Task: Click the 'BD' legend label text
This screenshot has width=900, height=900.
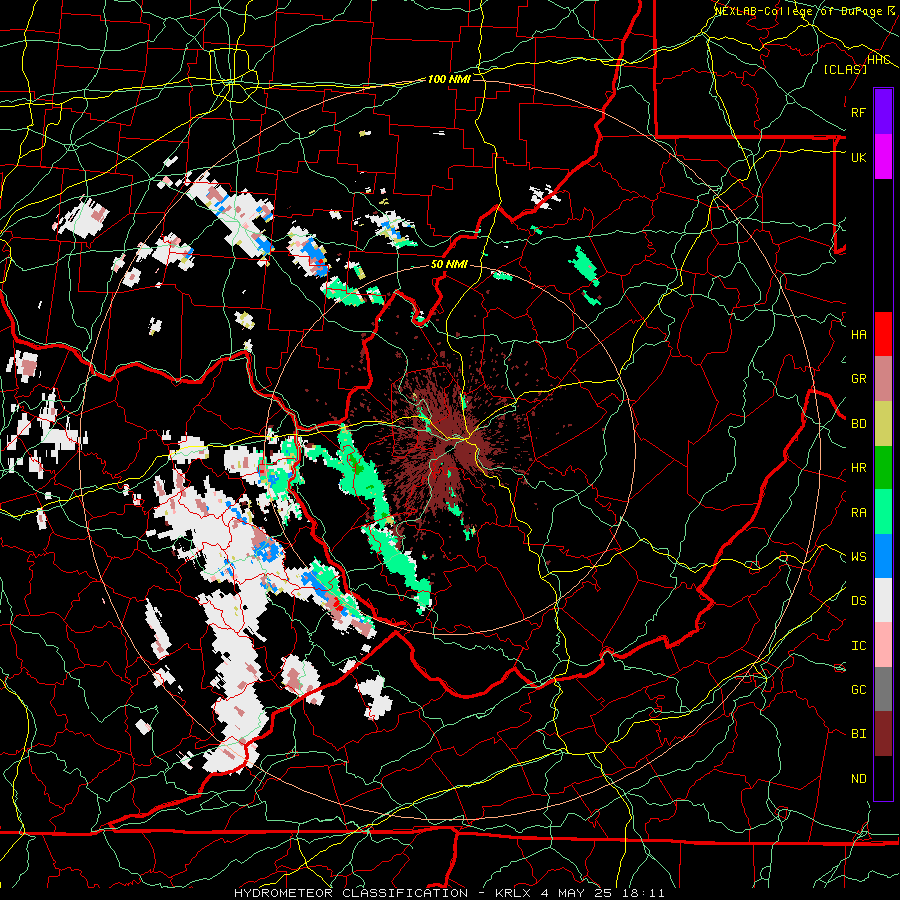Action: (x=858, y=424)
